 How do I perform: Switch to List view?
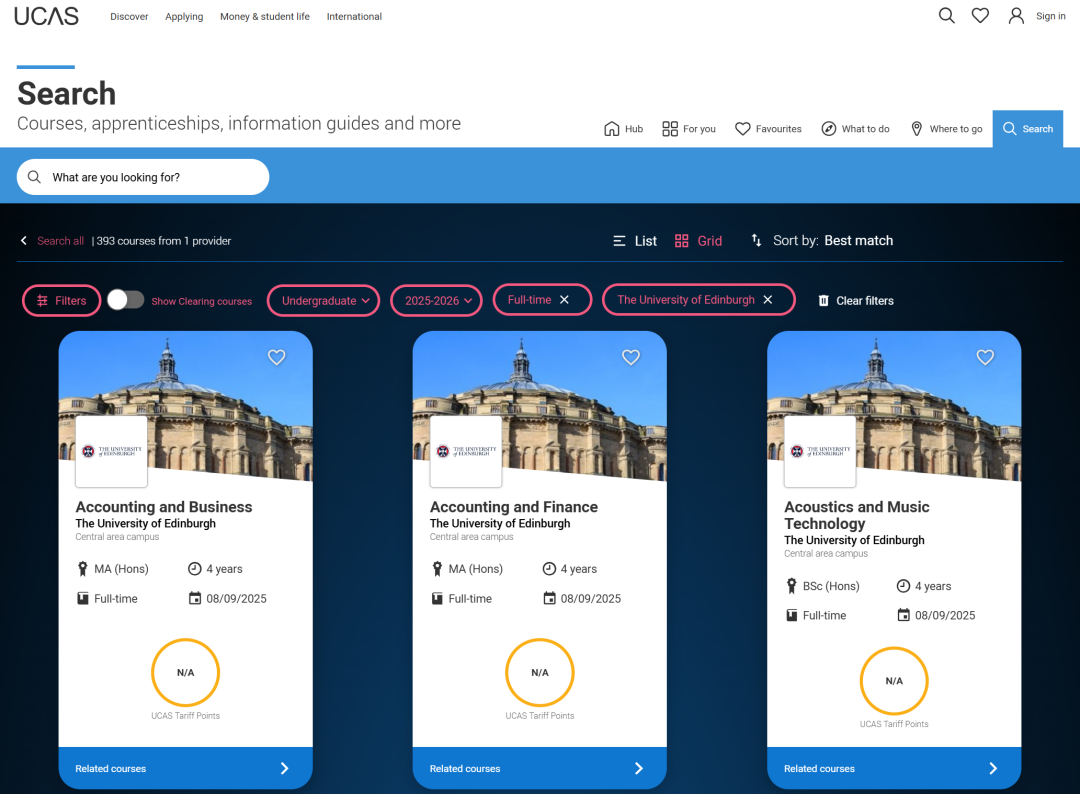634,240
